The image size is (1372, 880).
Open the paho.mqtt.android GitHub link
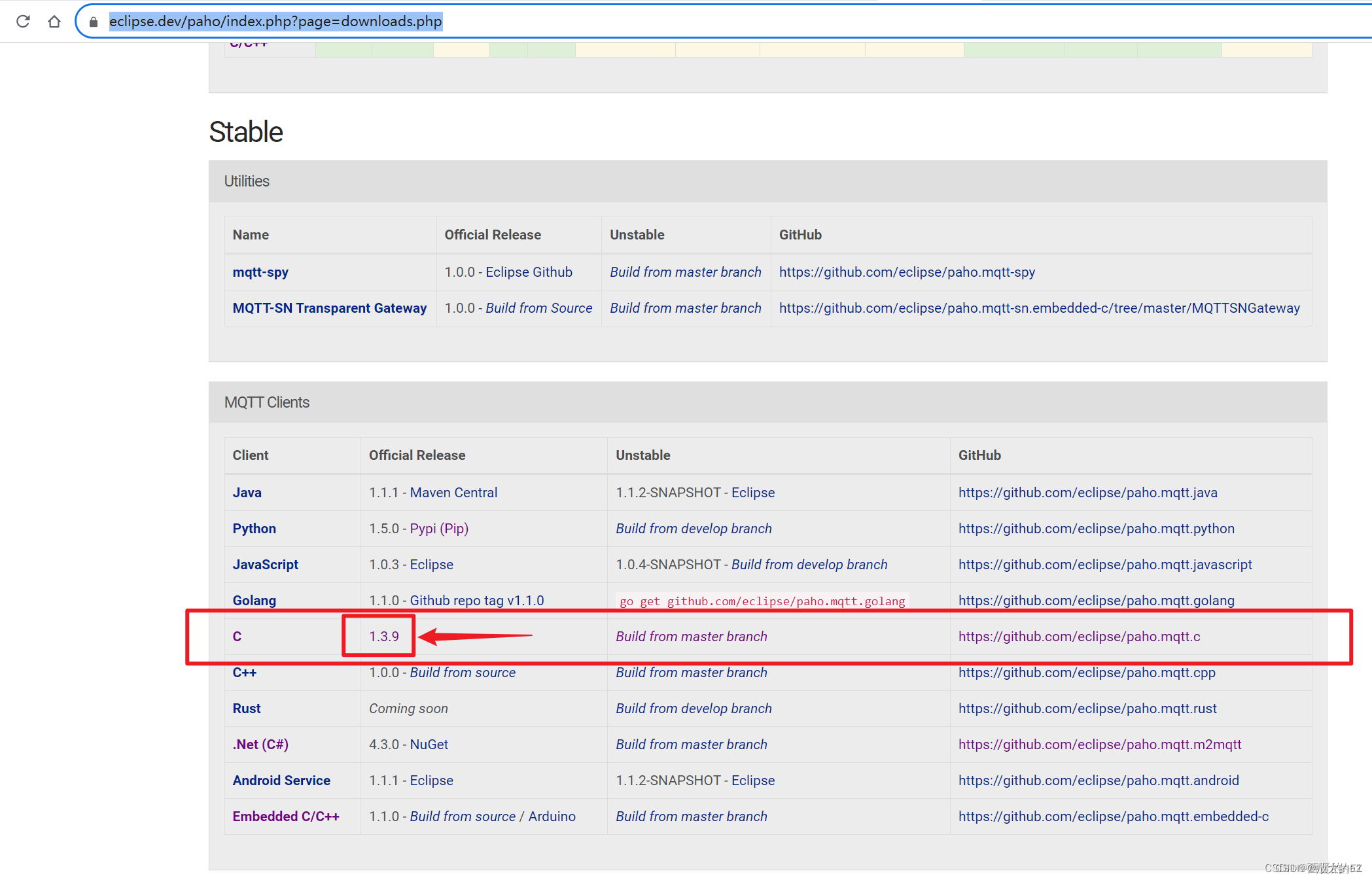click(1099, 780)
